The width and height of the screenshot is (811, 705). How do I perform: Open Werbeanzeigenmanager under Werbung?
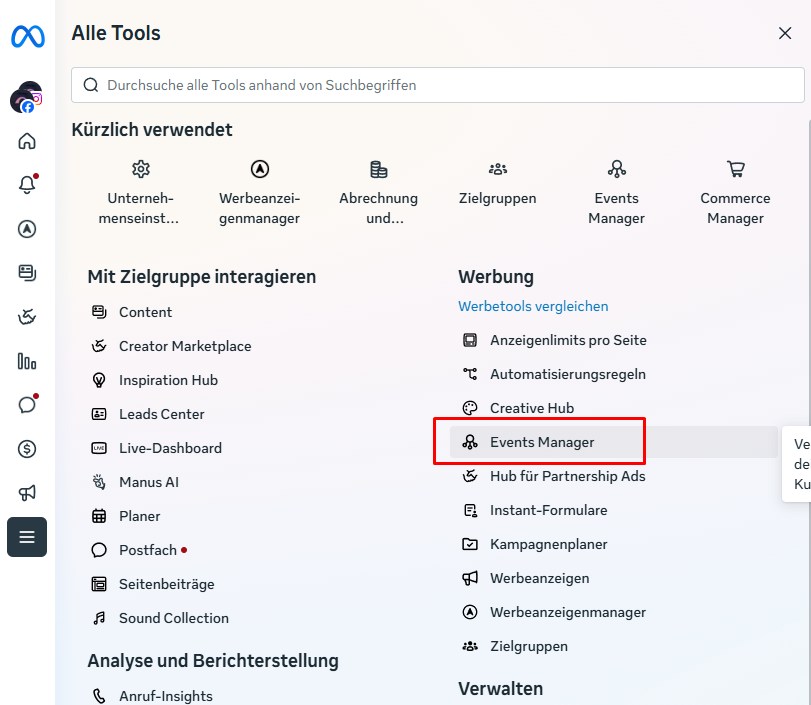pos(554,612)
